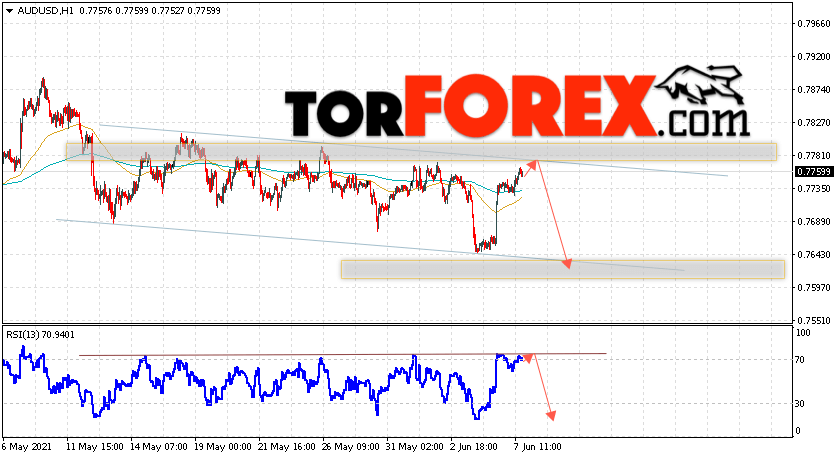
Task: Select the RSI(13) 70.9401 indicator label
Action: coord(41,335)
